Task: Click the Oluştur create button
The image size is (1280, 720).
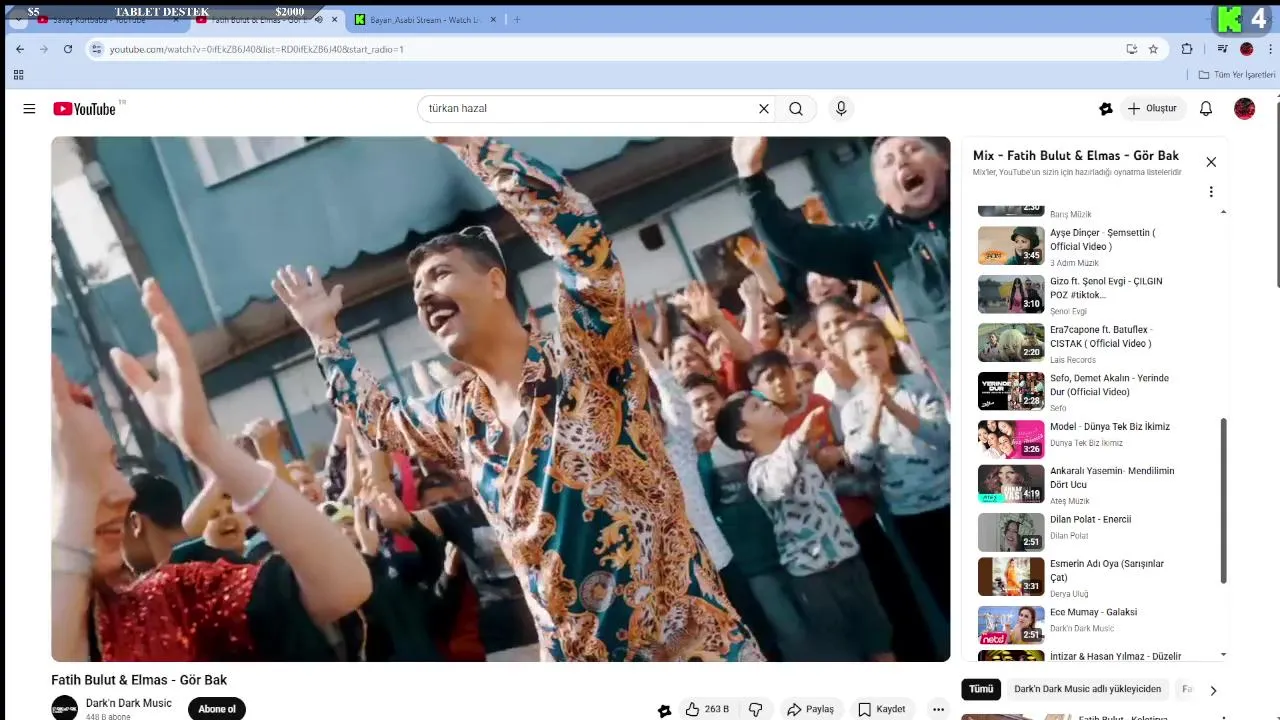Action: 1153,109
